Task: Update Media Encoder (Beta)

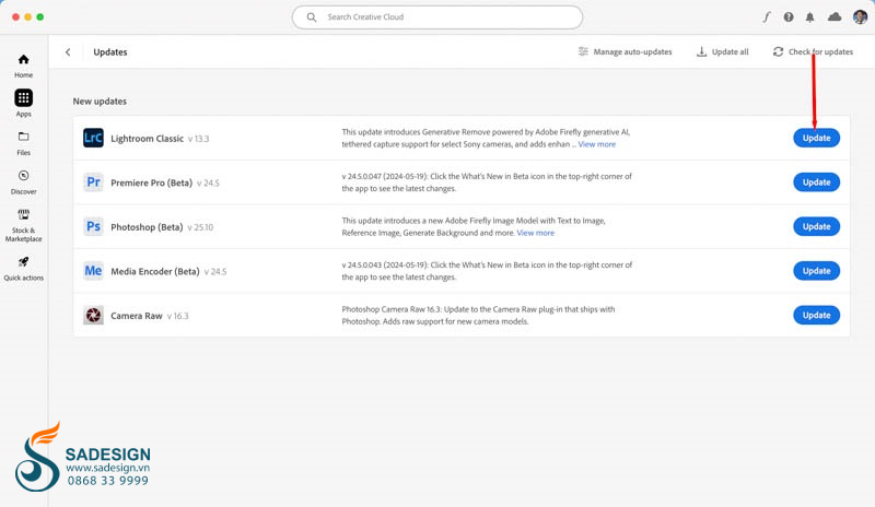Action: pos(816,271)
